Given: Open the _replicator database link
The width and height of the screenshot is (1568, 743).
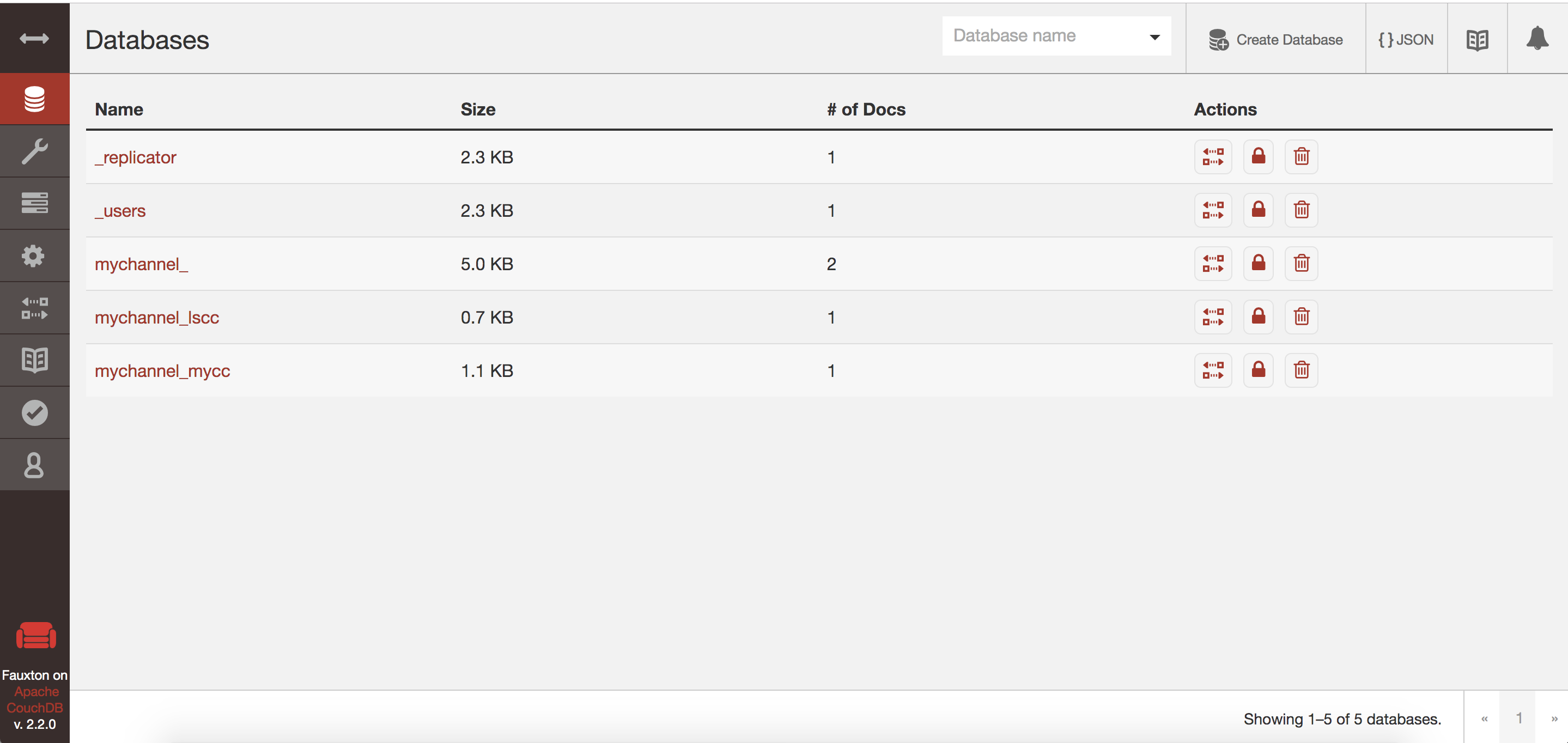Looking at the screenshot, I should pos(135,157).
